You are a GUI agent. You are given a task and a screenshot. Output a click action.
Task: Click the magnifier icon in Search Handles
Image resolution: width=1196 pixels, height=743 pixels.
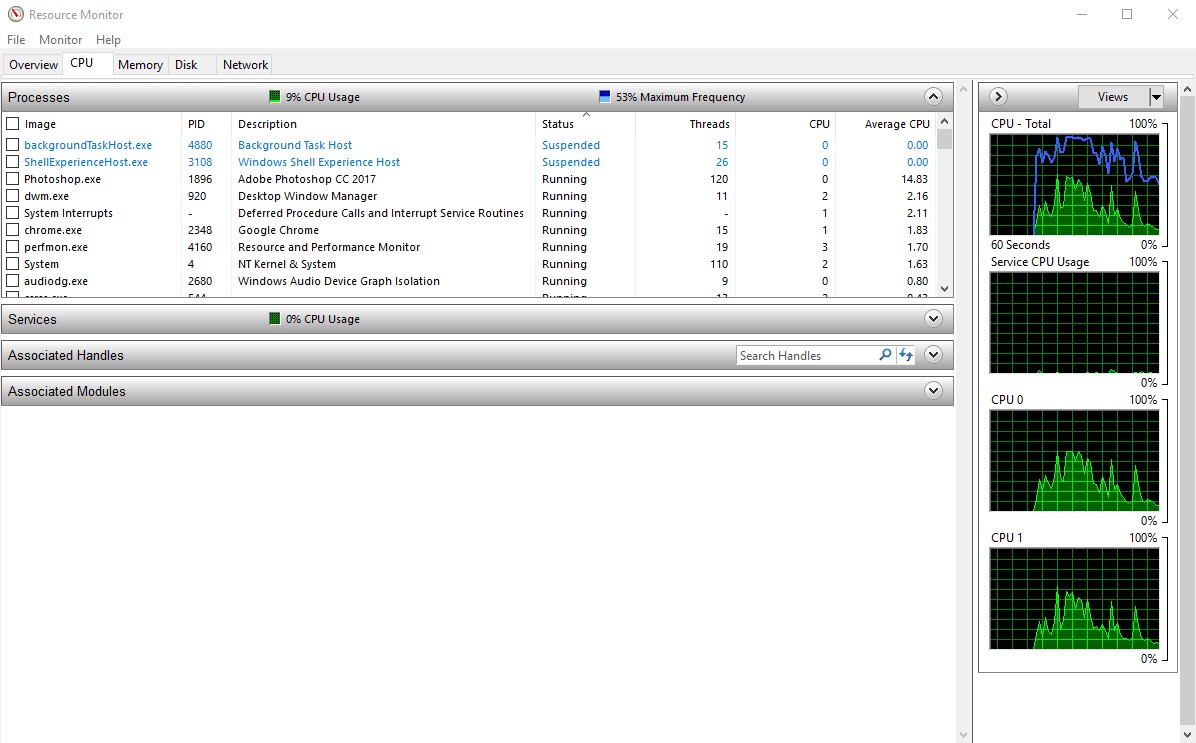[884, 355]
